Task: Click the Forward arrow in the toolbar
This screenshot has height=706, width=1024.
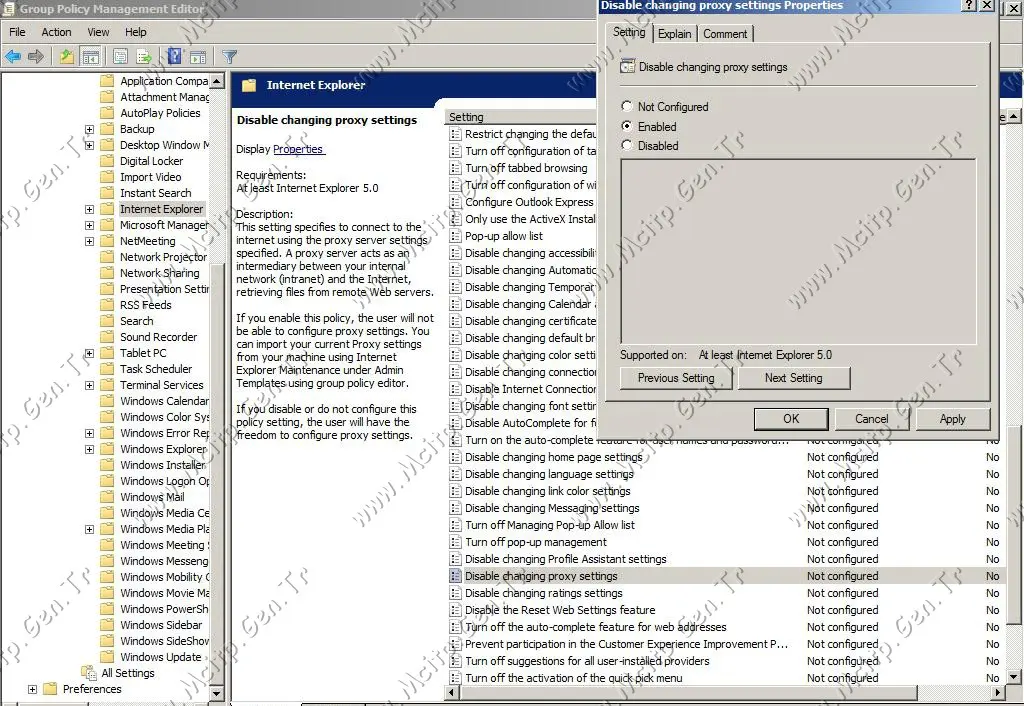Action: coord(36,57)
